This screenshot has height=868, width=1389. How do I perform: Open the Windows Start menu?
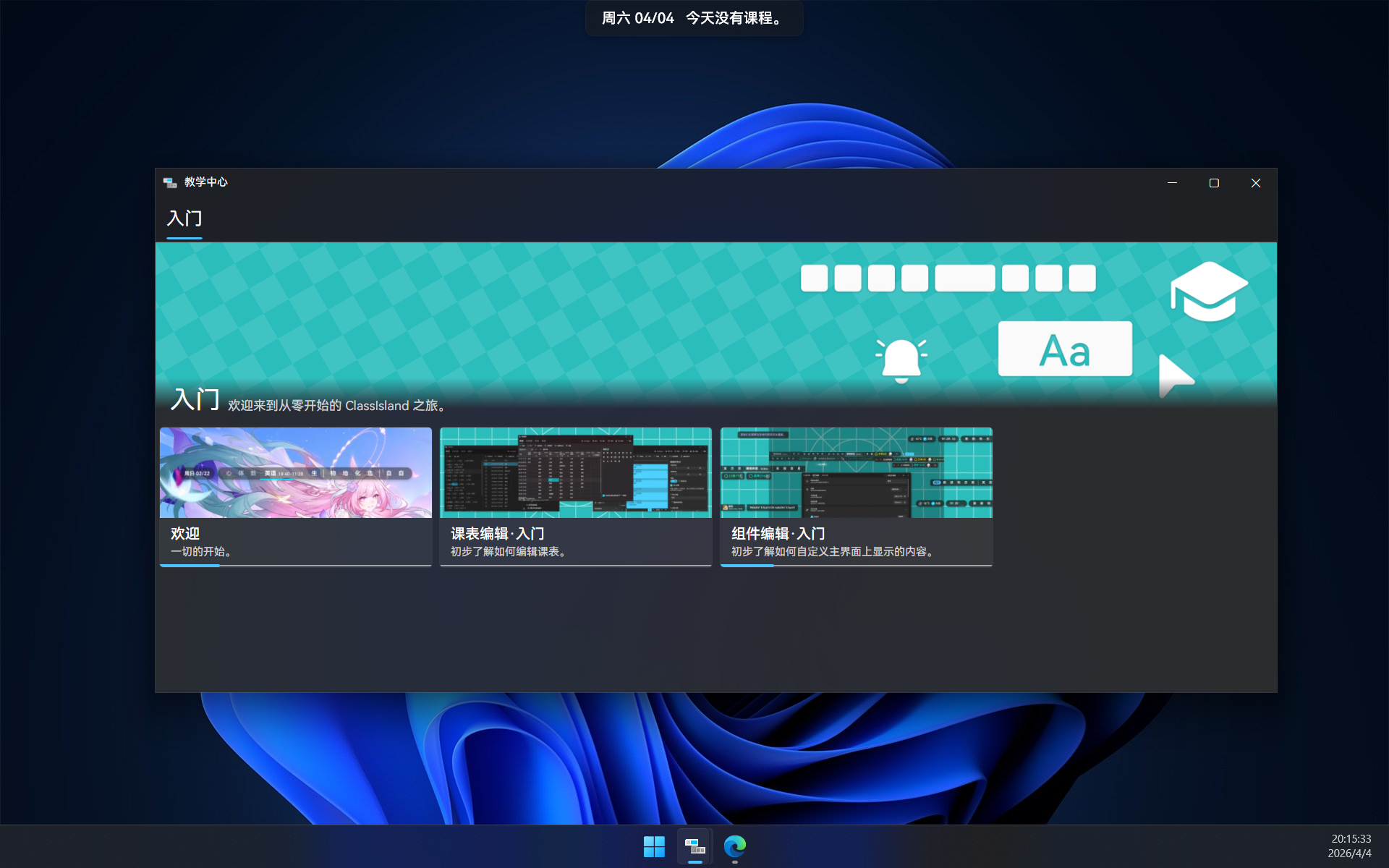[654, 846]
